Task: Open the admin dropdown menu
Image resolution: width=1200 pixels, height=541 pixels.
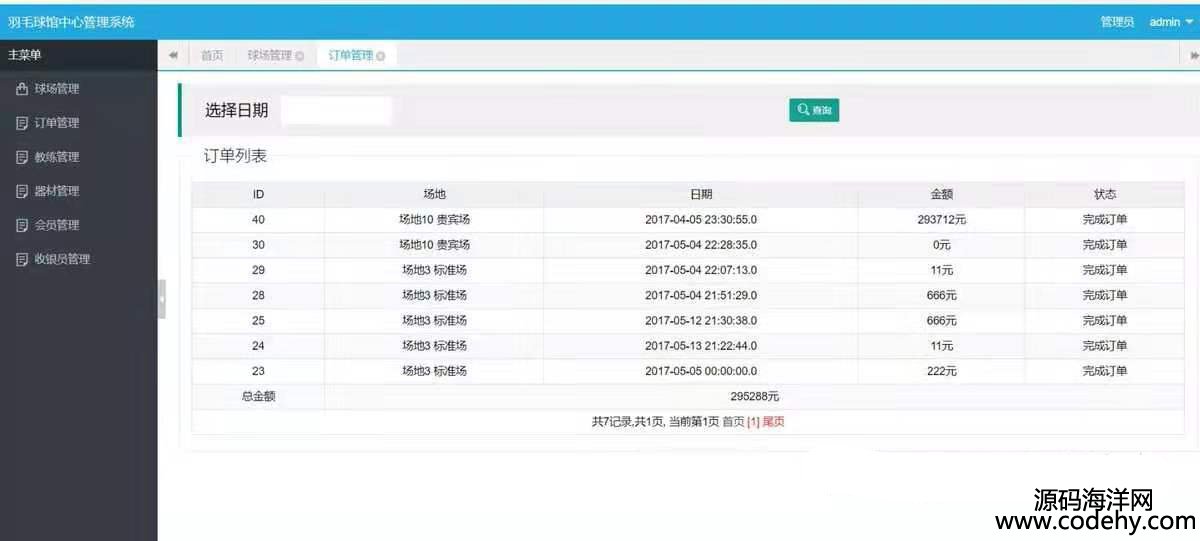Action: 1171,22
